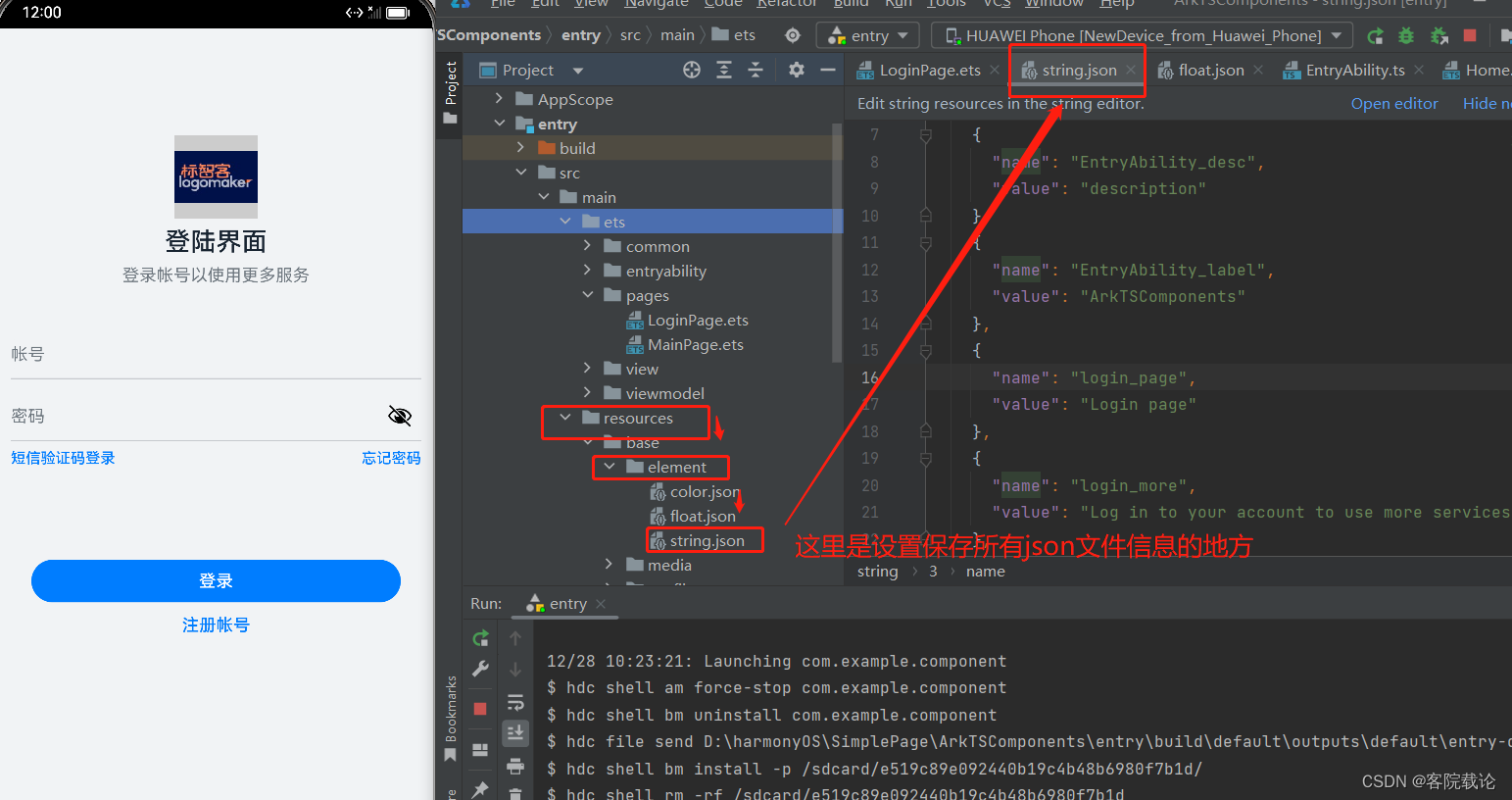The width and height of the screenshot is (1512, 800).
Task: Collapse the entry module folder
Action: (x=499, y=124)
